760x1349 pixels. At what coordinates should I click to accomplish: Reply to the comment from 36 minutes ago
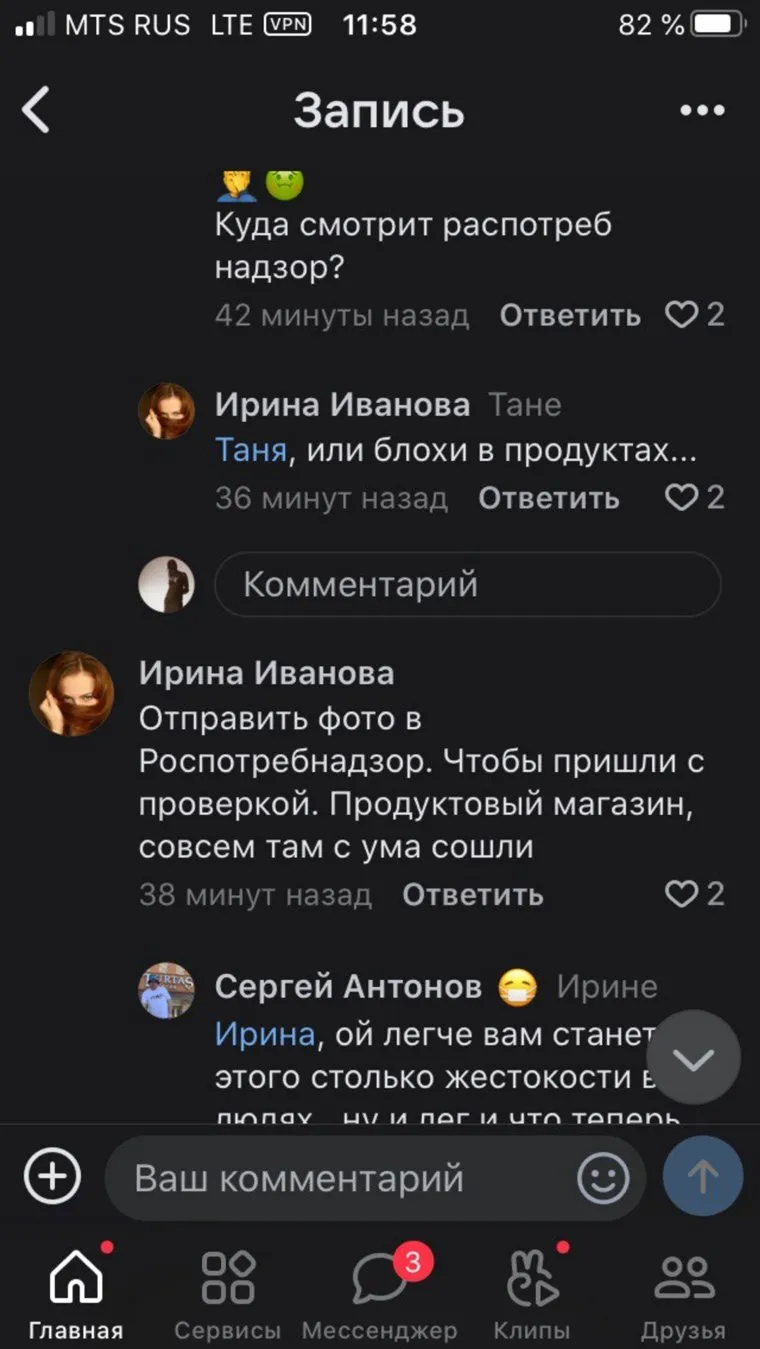pyautogui.click(x=549, y=498)
